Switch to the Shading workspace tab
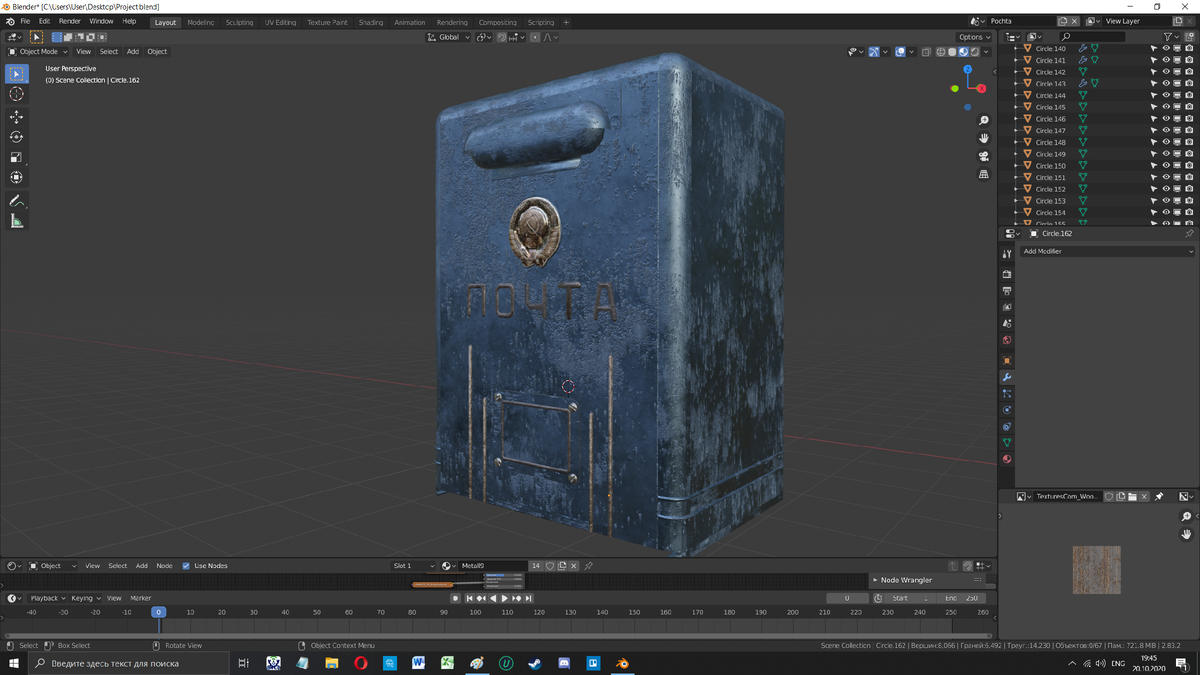The width and height of the screenshot is (1200, 675). [370, 22]
